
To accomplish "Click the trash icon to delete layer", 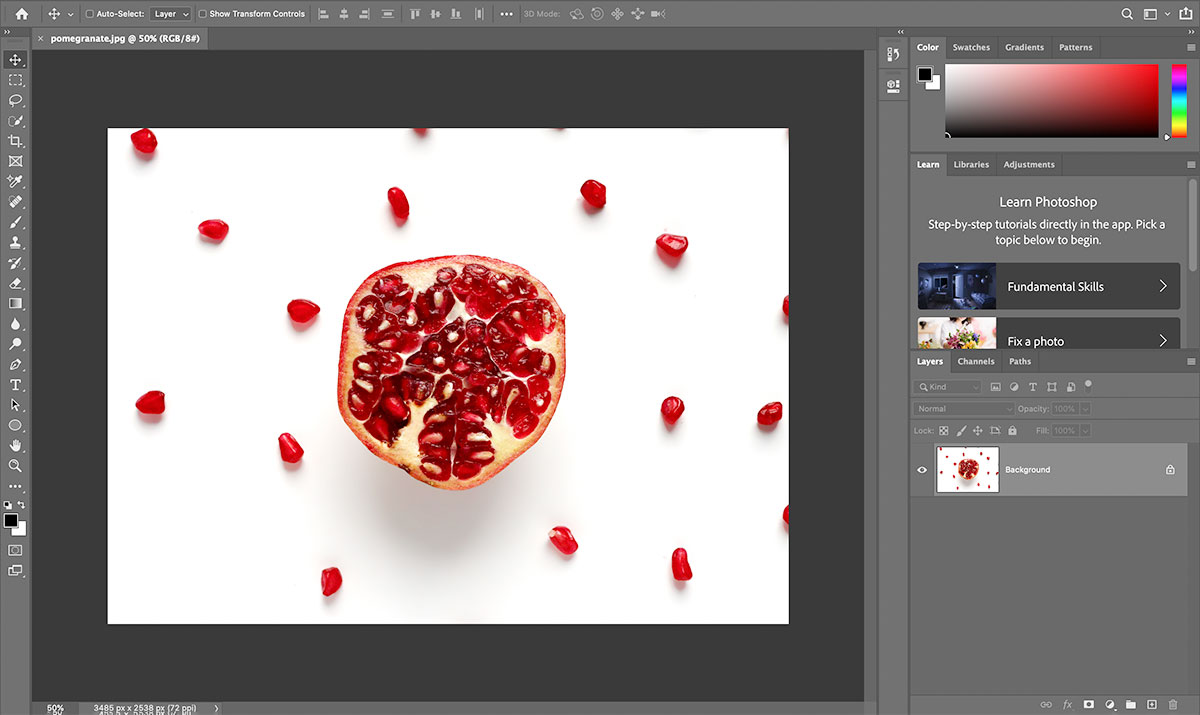I will point(1173,705).
